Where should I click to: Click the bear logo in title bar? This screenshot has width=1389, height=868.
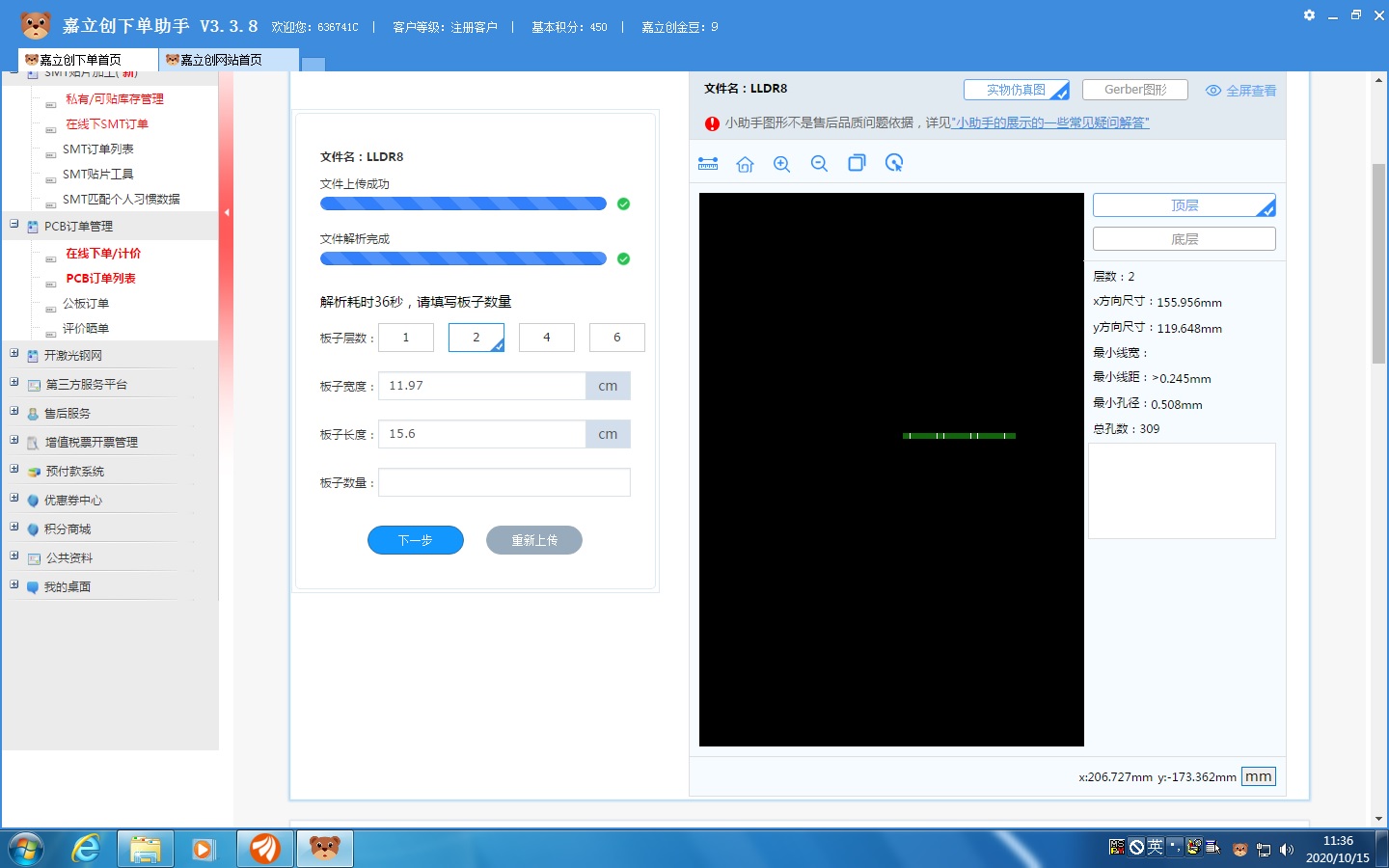pos(36,25)
